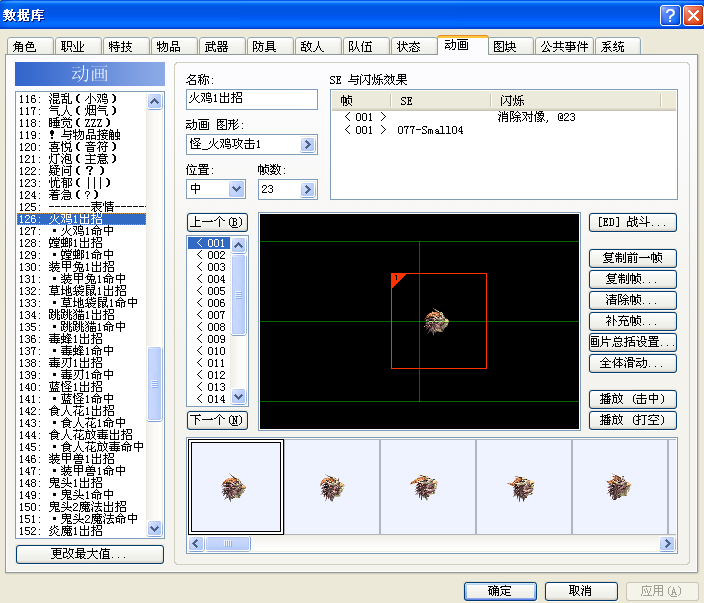Select animation 142: 食人花1出招
This screenshot has height=603, width=704.
click(82, 411)
